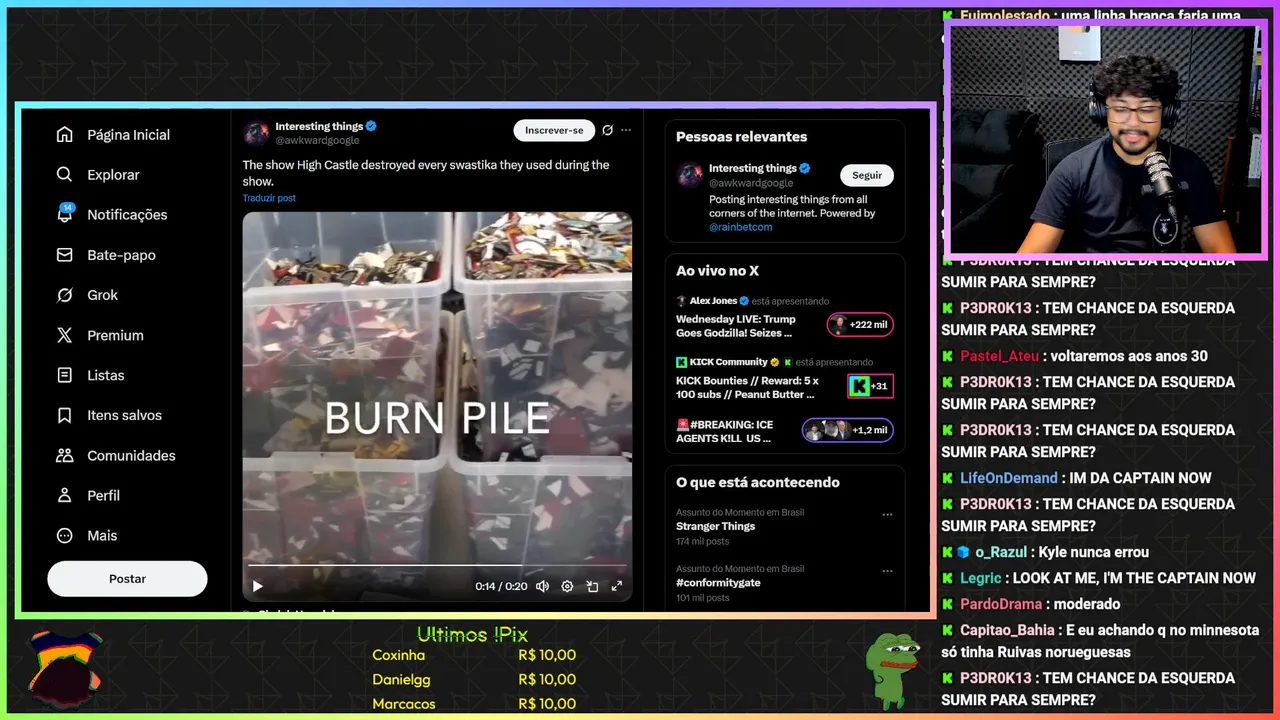Click the Seguir button for Interesting things
1280x720 pixels.
(x=867, y=175)
